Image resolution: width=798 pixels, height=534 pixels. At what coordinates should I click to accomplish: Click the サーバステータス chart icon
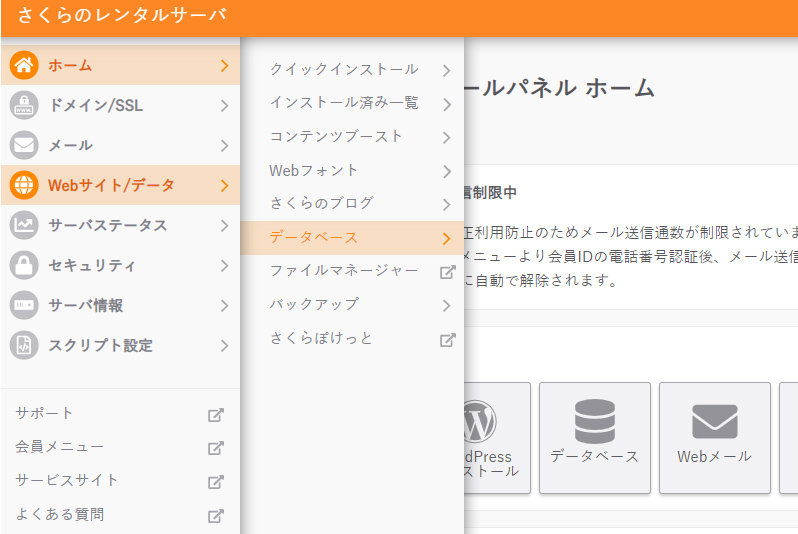[x=24, y=225]
